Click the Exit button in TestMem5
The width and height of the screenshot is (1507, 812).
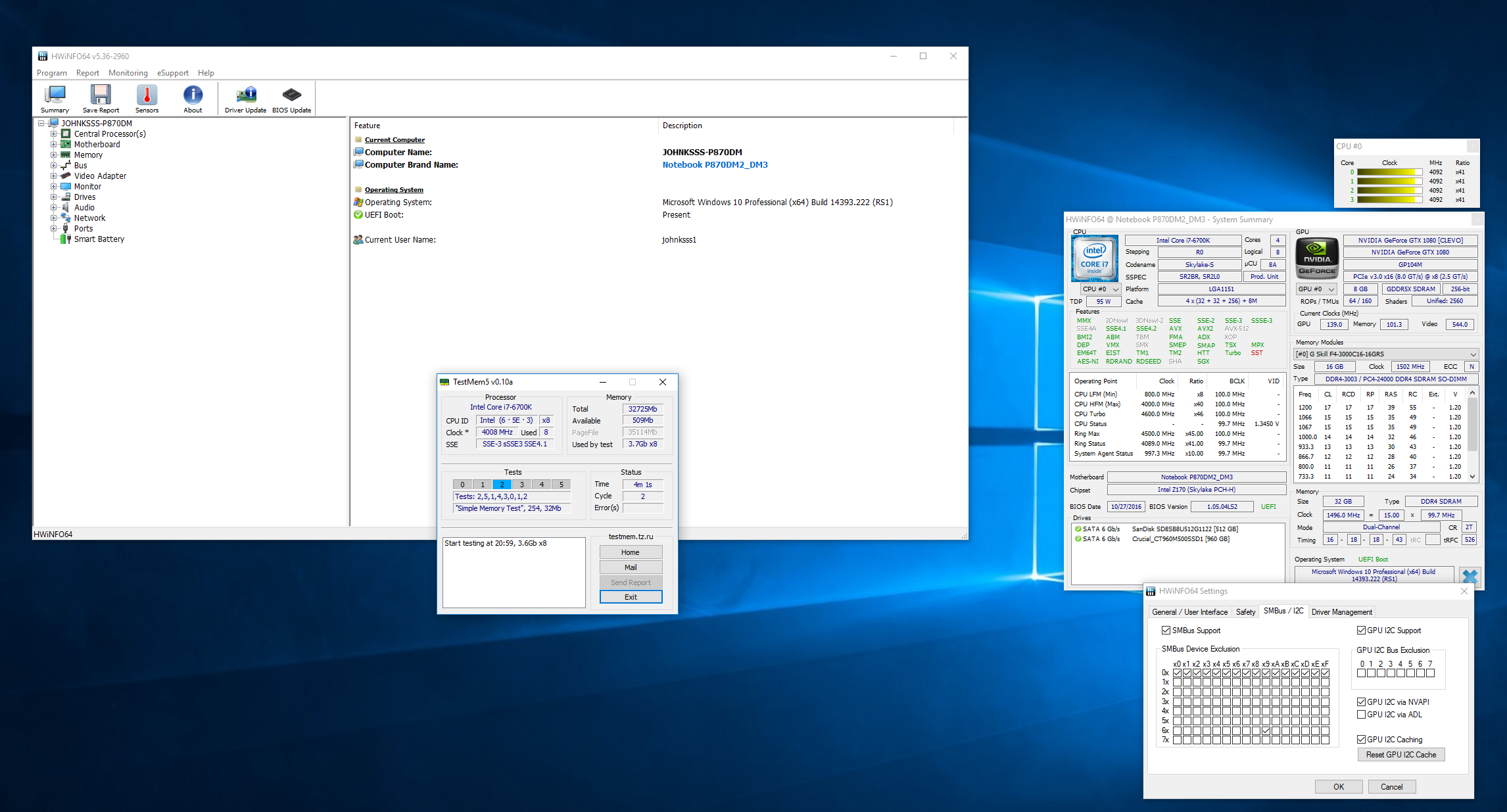tap(631, 597)
